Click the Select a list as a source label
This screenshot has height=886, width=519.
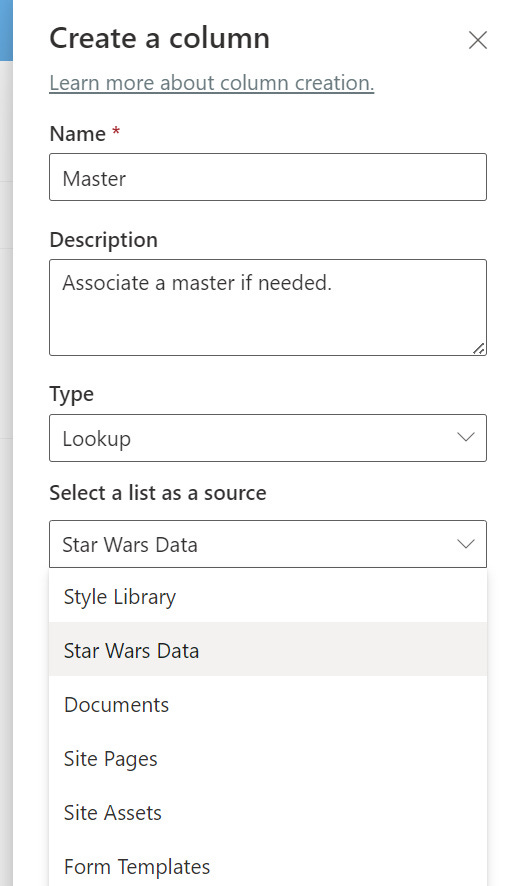(158, 493)
